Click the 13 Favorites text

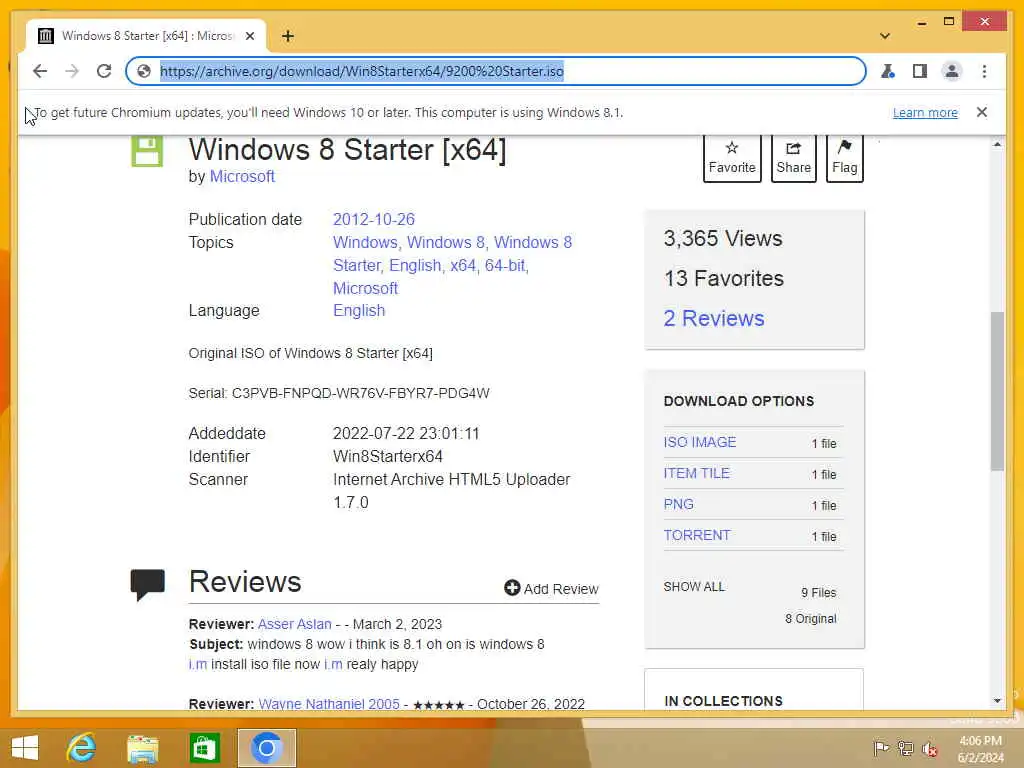pos(724,278)
